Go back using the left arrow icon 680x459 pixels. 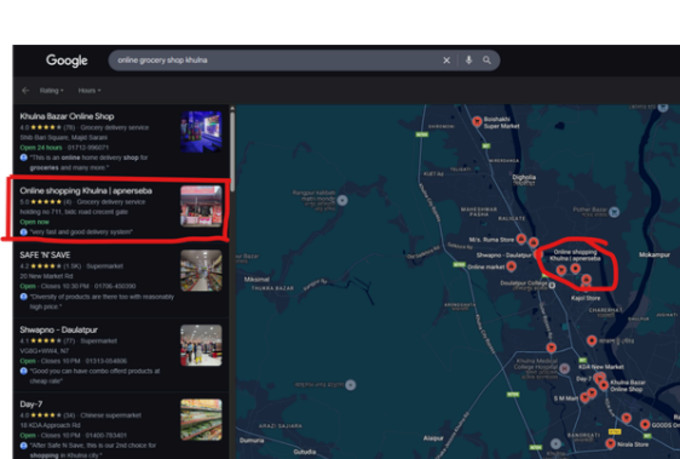(x=26, y=90)
